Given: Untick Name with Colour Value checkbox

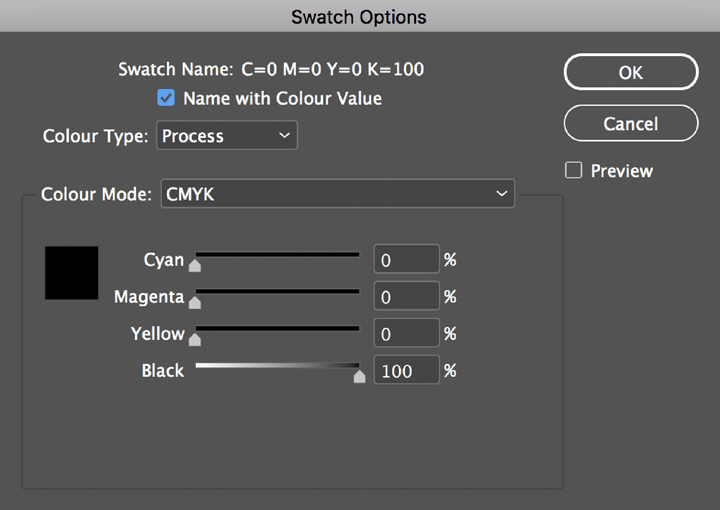Looking at the screenshot, I should [166, 98].
